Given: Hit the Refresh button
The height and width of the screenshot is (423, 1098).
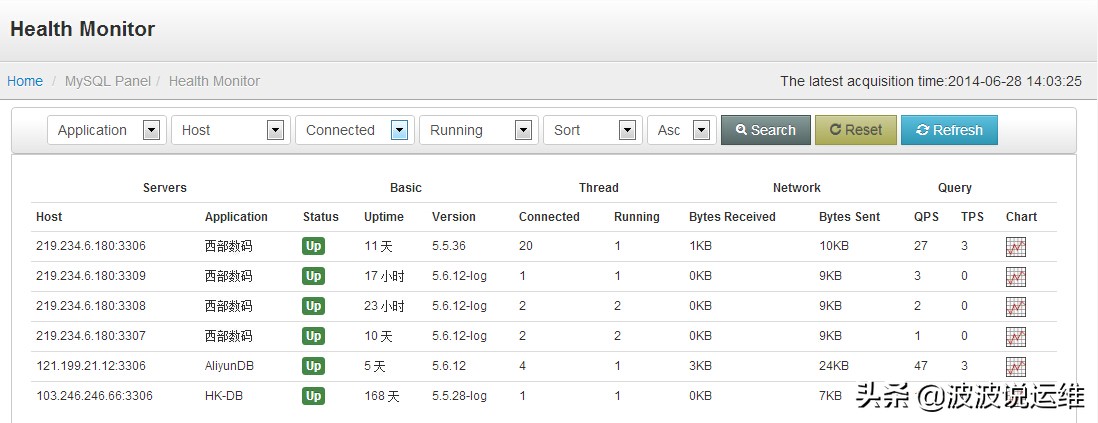Looking at the screenshot, I should click(949, 130).
